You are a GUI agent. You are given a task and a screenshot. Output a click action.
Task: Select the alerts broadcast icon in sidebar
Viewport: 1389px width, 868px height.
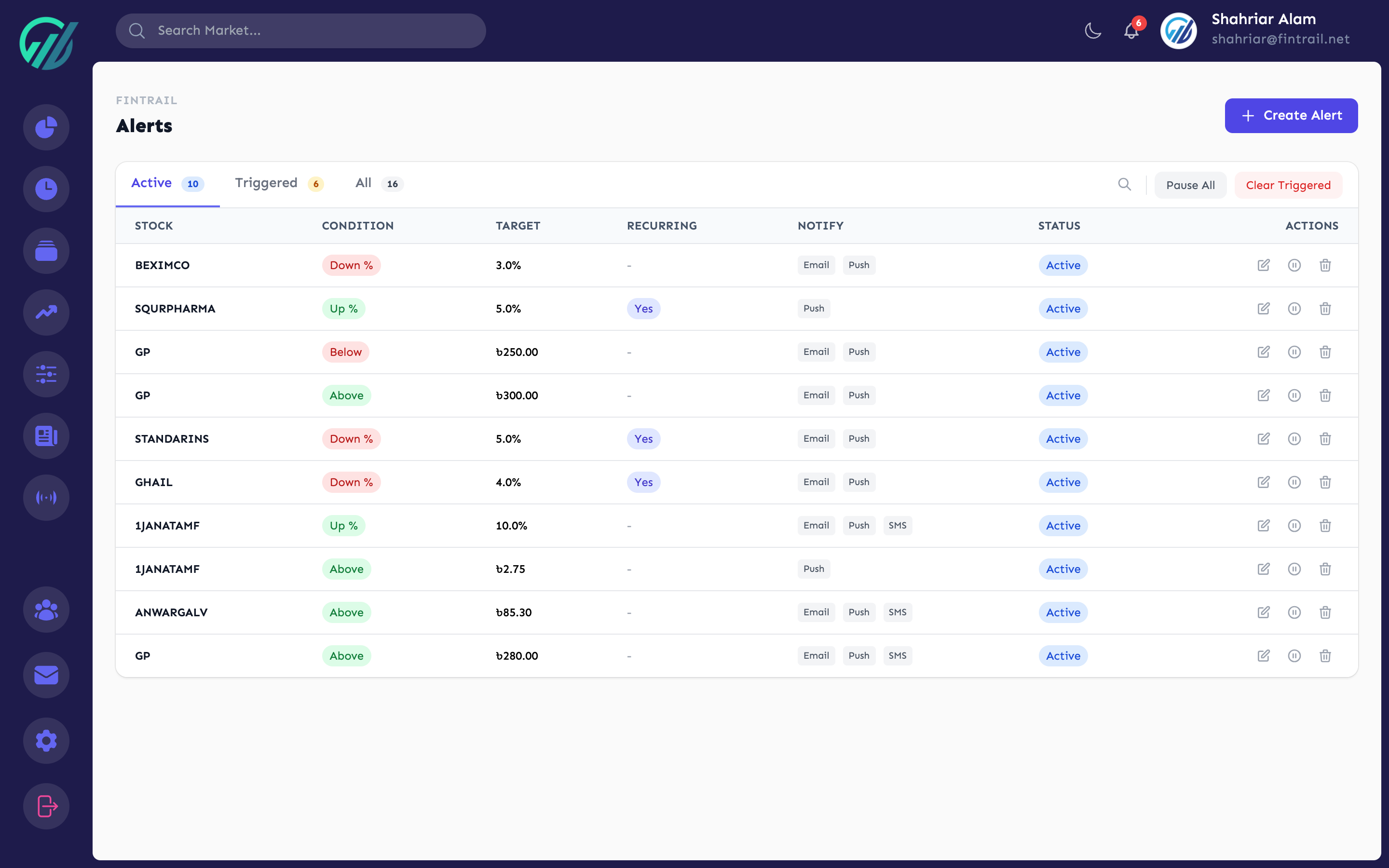coord(46,498)
